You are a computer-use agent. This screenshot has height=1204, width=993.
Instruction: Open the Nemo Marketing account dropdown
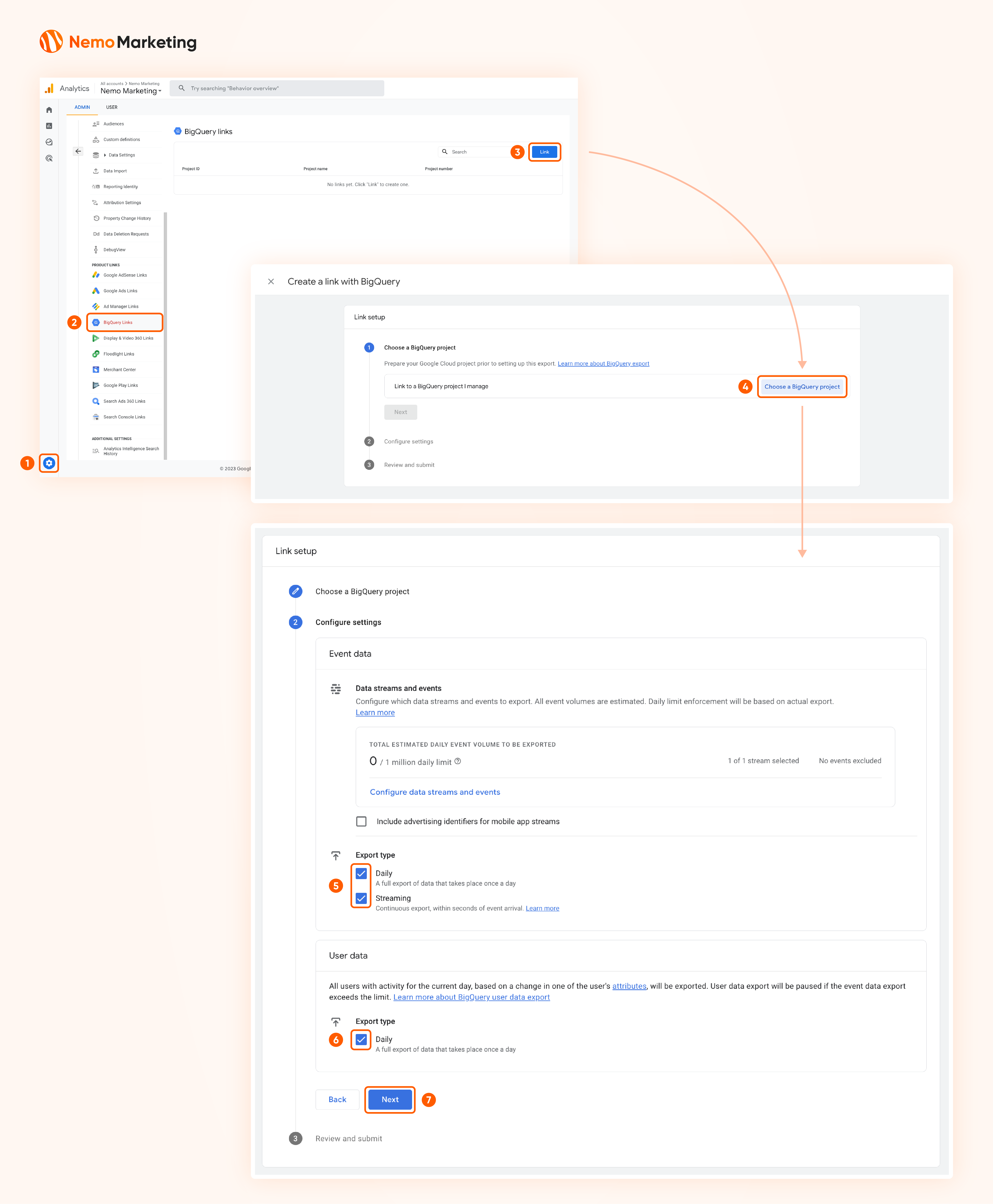(131, 91)
